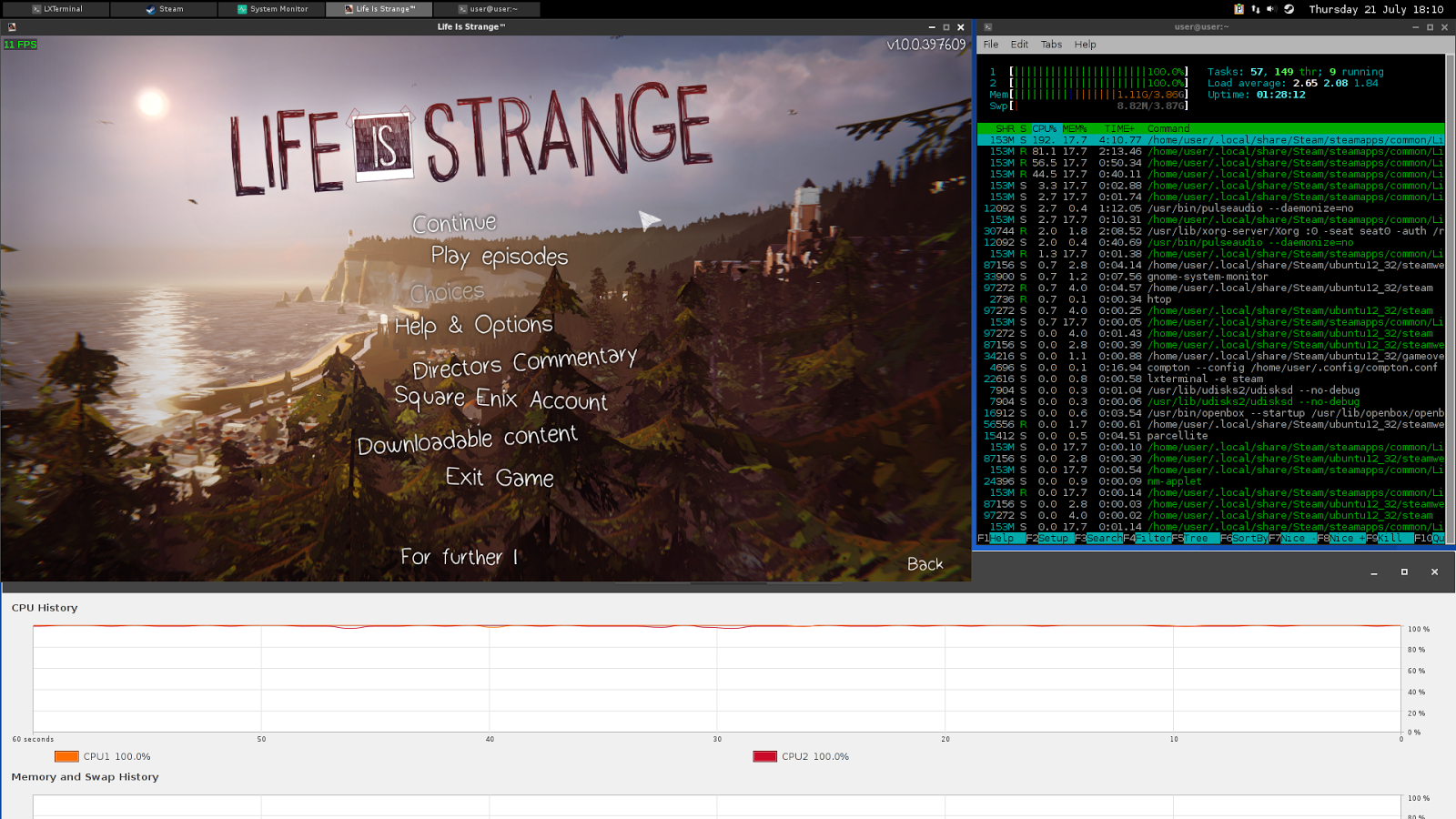Click the green FPS counter overlay

point(20,45)
